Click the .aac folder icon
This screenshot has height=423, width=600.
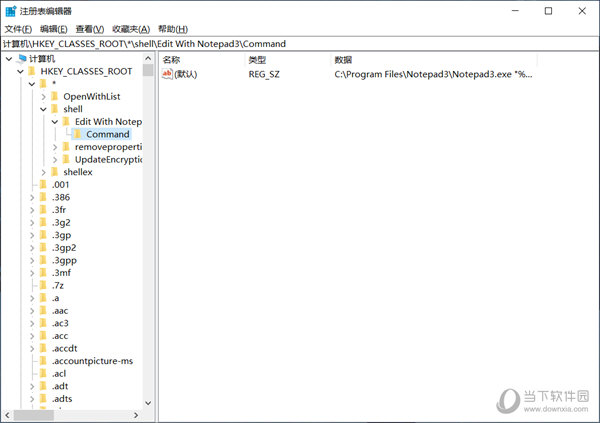tap(43, 311)
